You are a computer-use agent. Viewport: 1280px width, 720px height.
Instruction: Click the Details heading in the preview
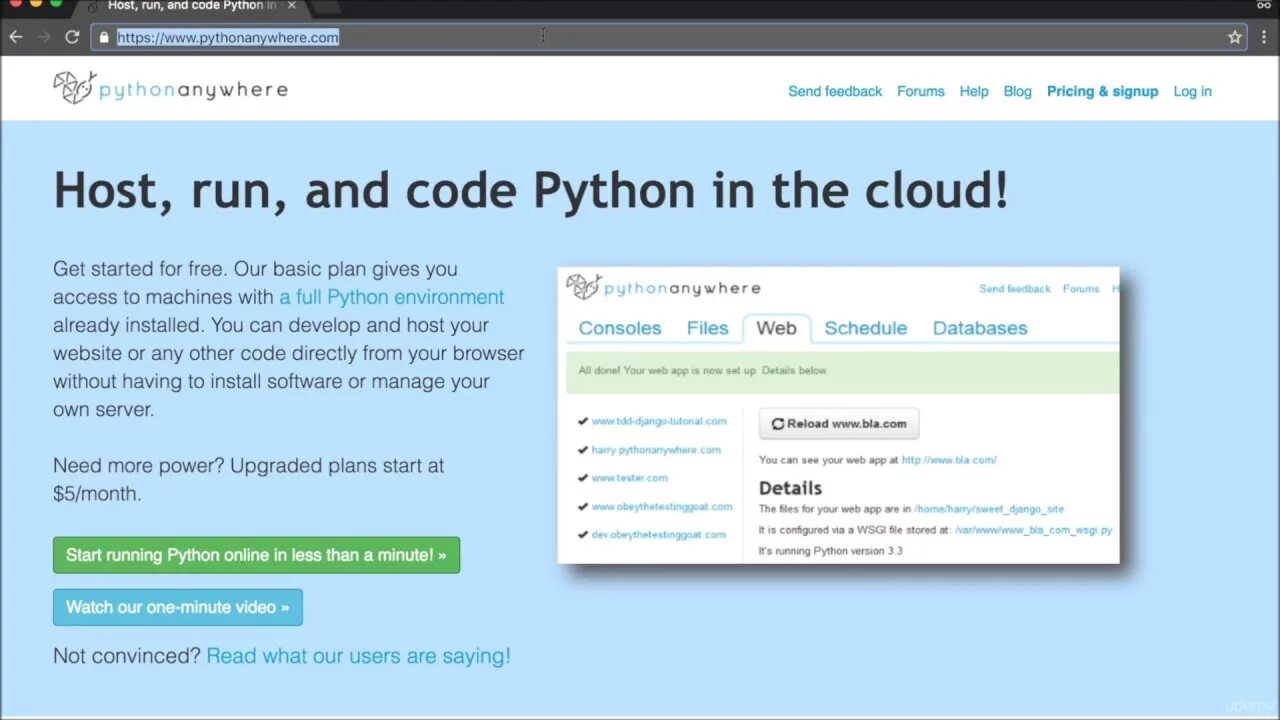coord(790,488)
